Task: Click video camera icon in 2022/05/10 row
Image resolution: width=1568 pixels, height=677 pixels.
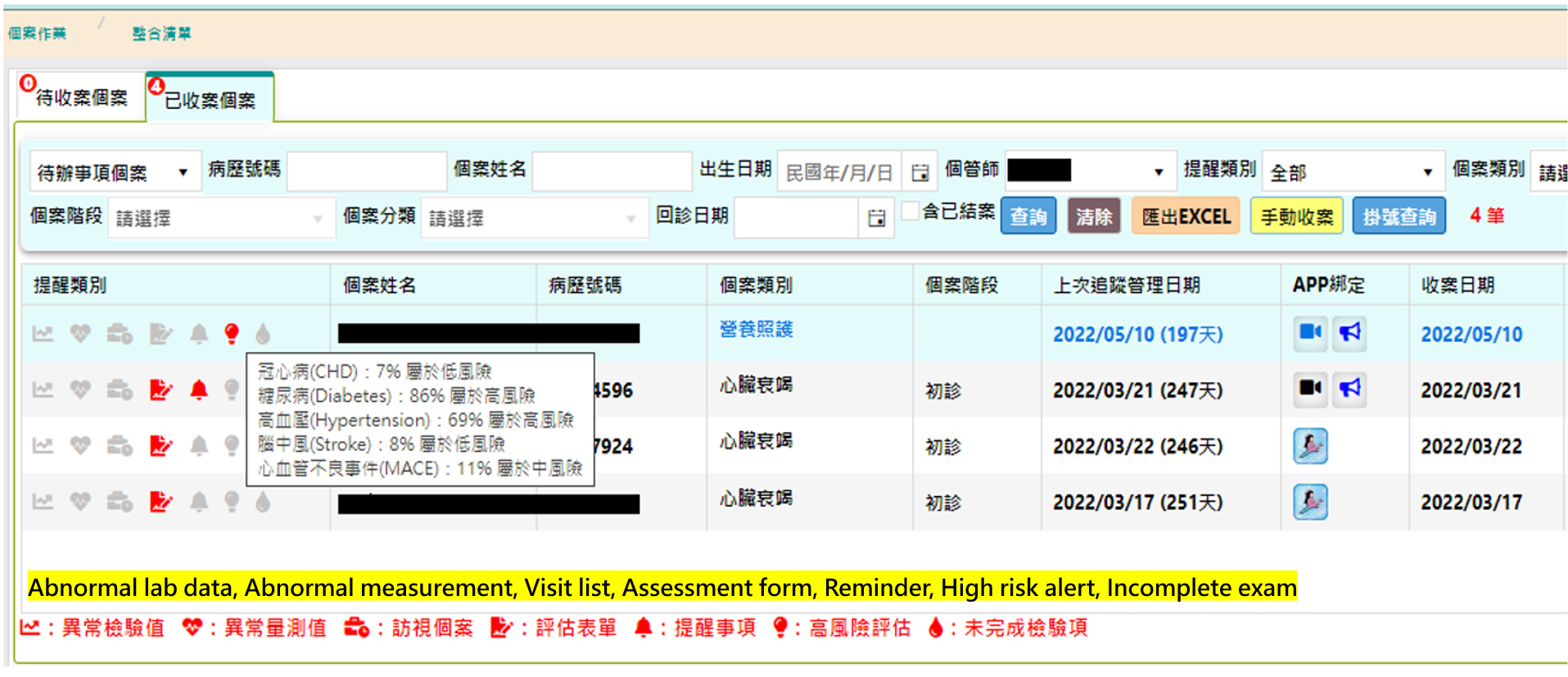Action: (1311, 333)
